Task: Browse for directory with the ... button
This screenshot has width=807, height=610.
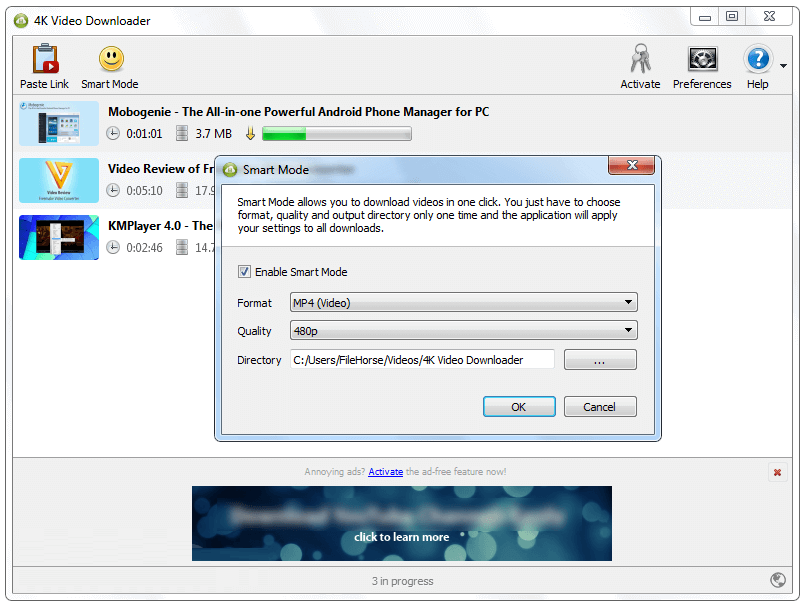Action: pos(600,359)
